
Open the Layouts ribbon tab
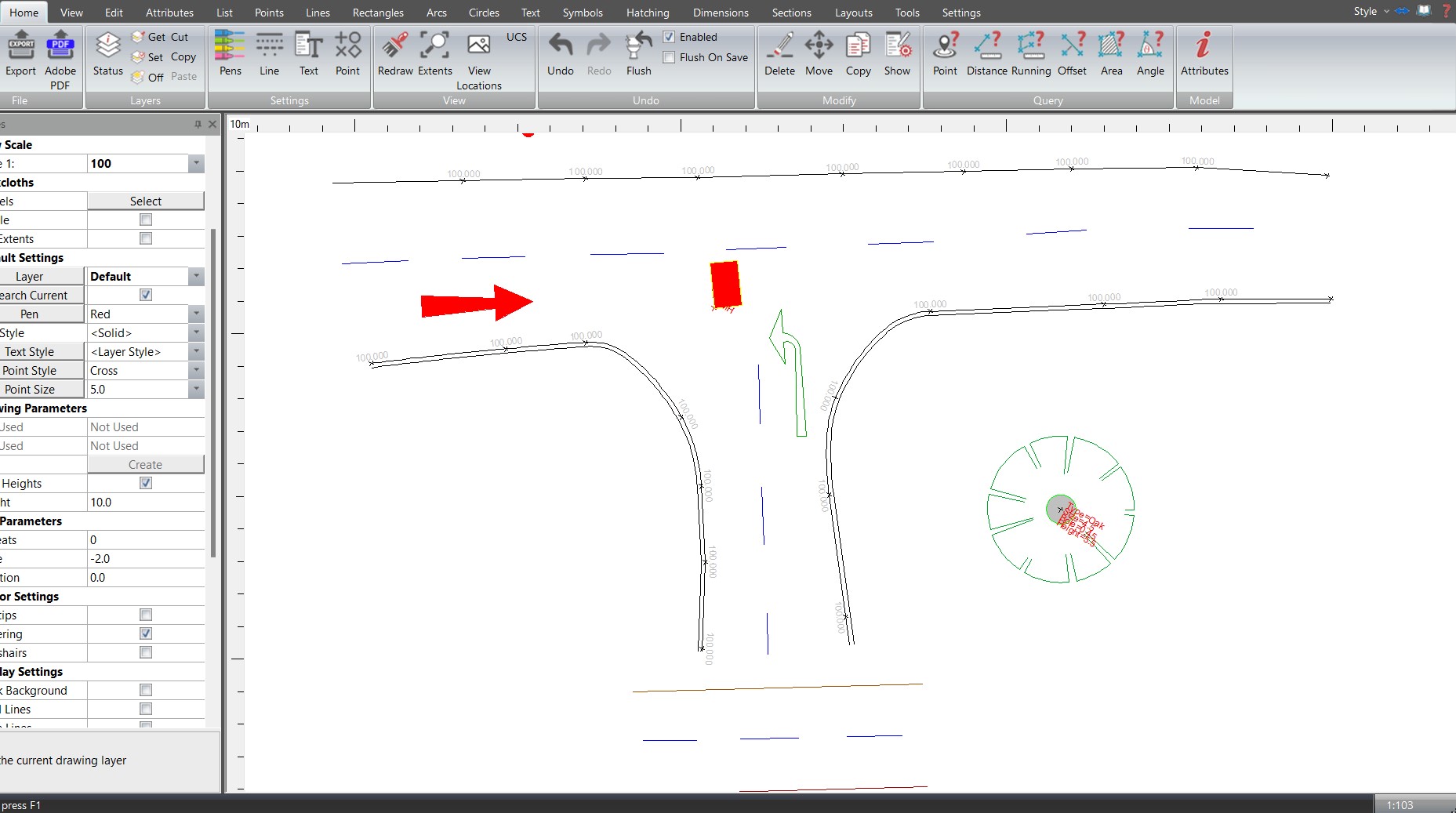click(x=853, y=13)
